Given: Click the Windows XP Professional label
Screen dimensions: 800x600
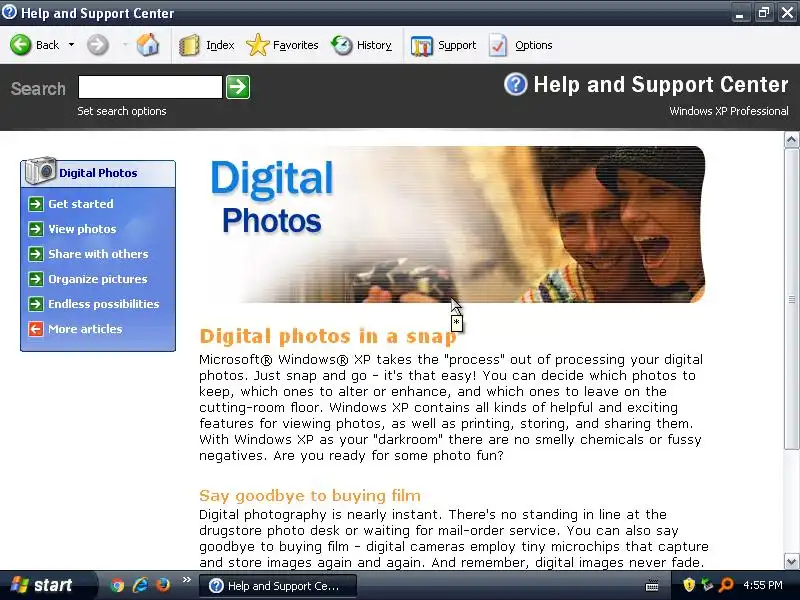Looking at the screenshot, I should click(729, 111).
